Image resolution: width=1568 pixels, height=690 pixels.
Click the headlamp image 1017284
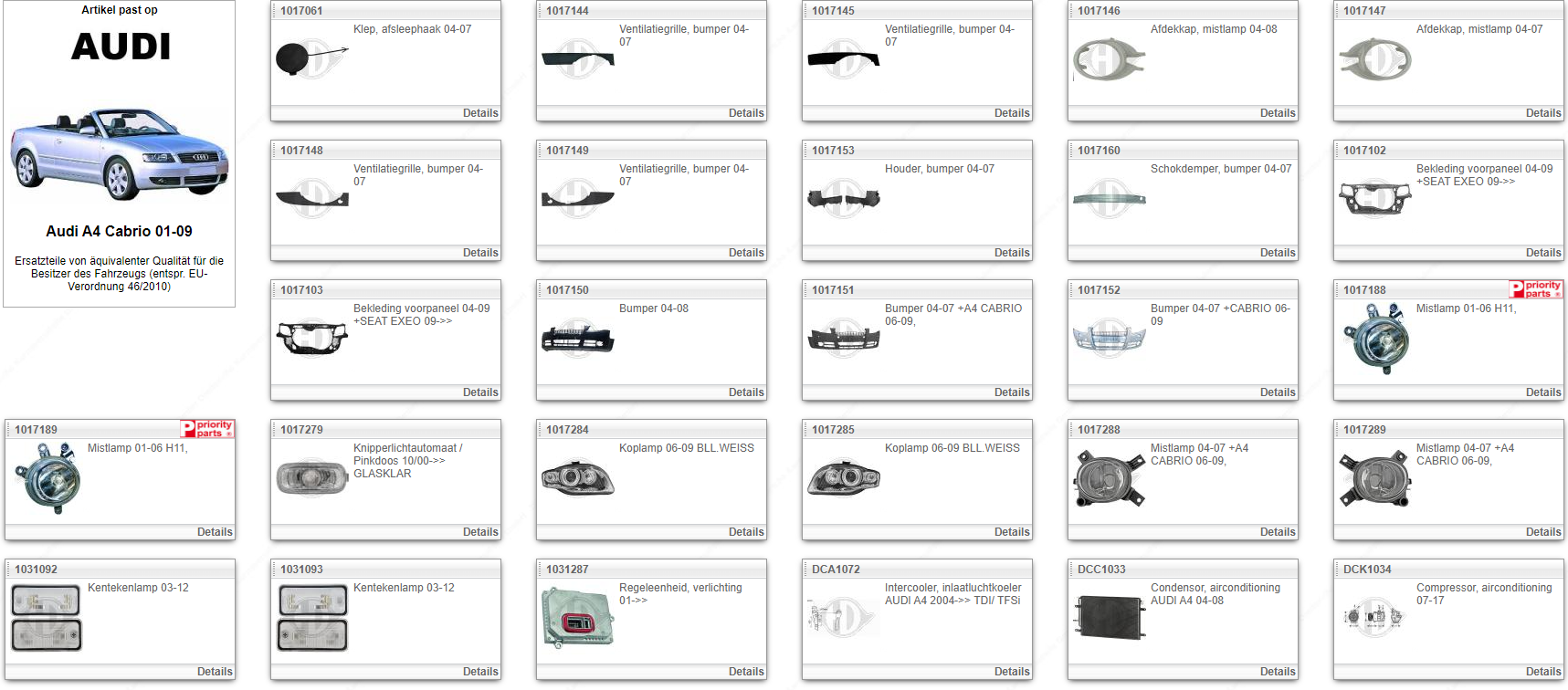[577, 478]
